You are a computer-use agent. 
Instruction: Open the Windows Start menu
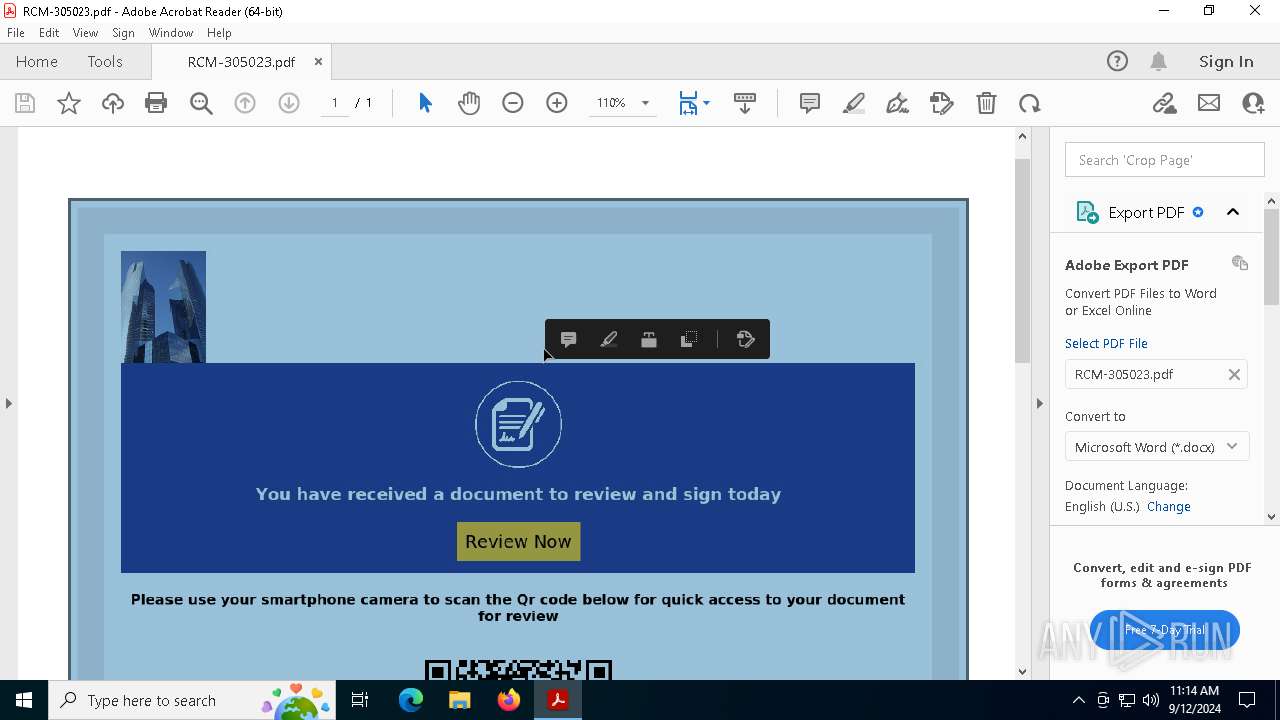tap(24, 700)
